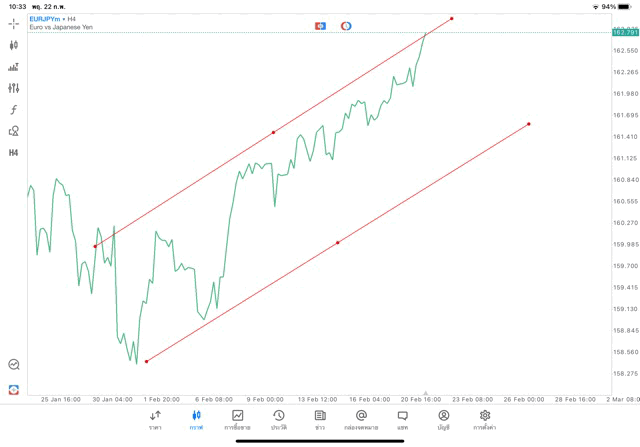Switch to the ราคา (Quotes) tab
The width and height of the screenshot is (640, 447).
click(x=155, y=419)
